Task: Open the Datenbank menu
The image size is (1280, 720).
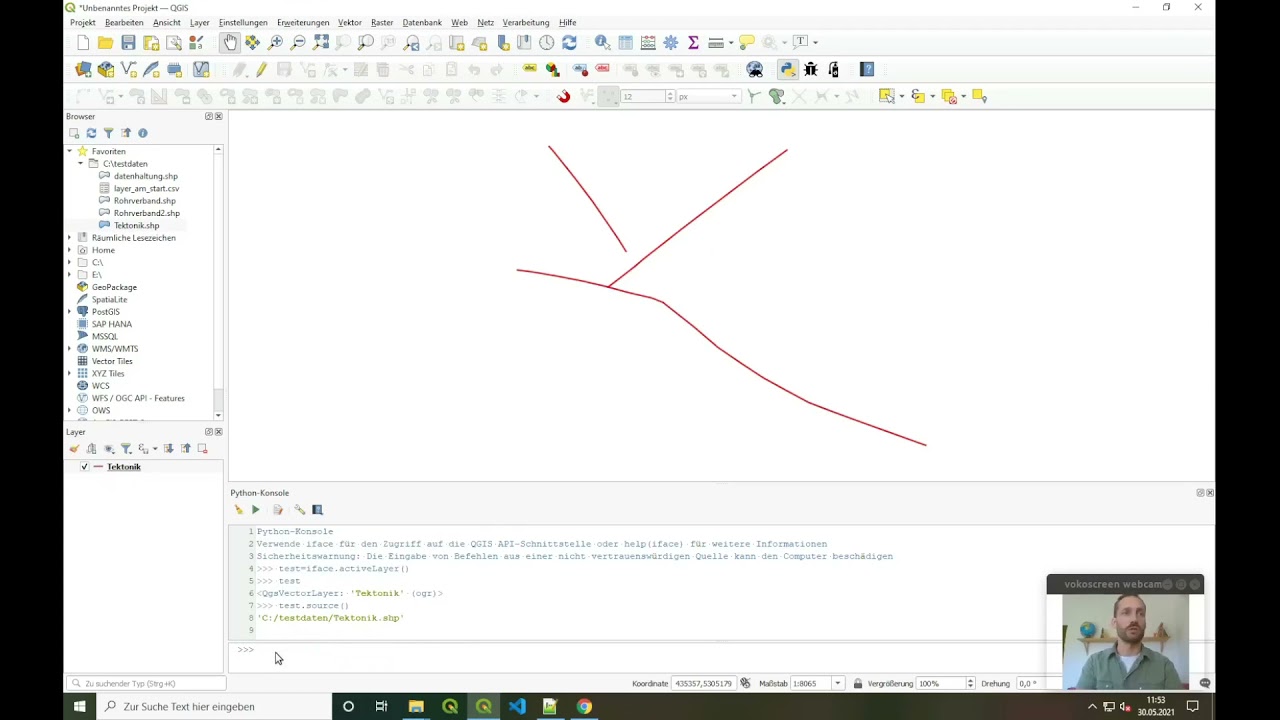Action: 422,22
